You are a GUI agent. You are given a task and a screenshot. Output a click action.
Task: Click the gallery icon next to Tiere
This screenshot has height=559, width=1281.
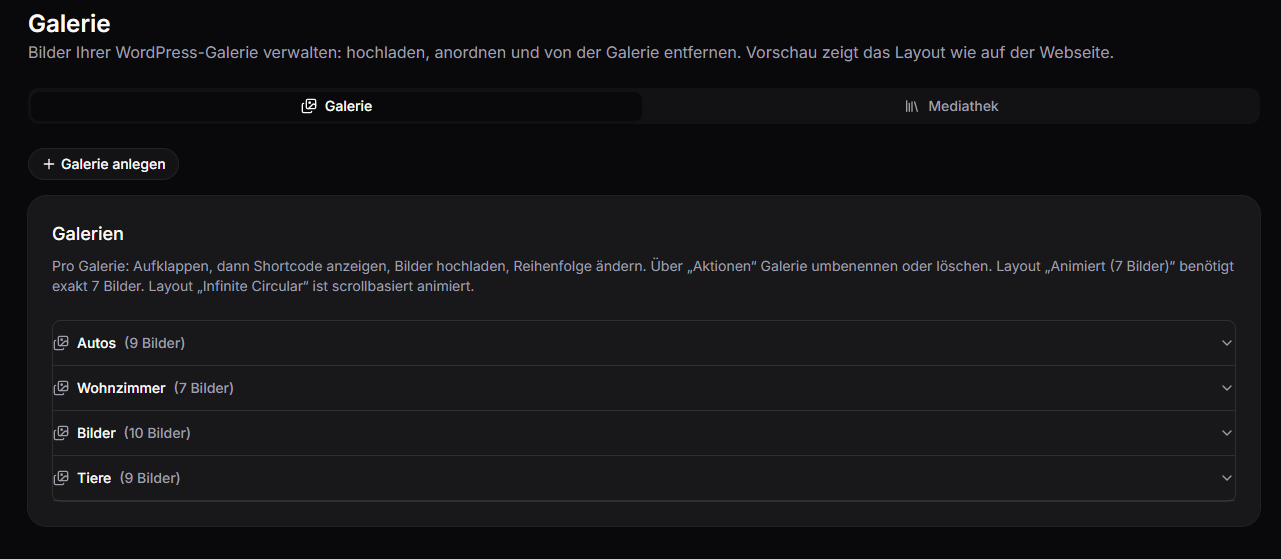(x=61, y=478)
